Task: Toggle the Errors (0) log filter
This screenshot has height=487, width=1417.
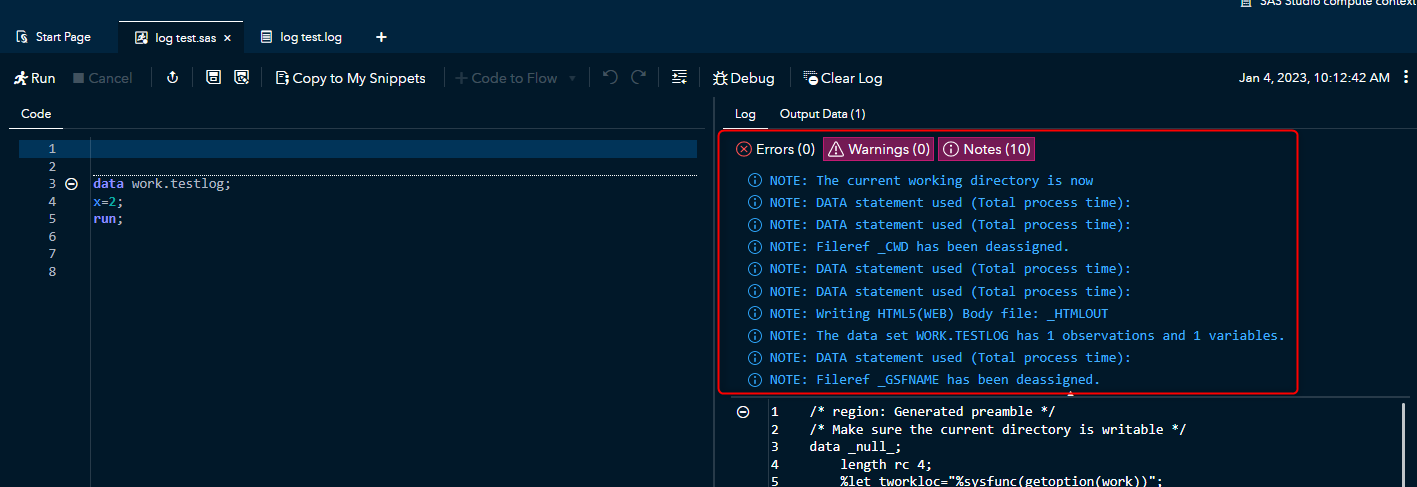Action: [775, 149]
